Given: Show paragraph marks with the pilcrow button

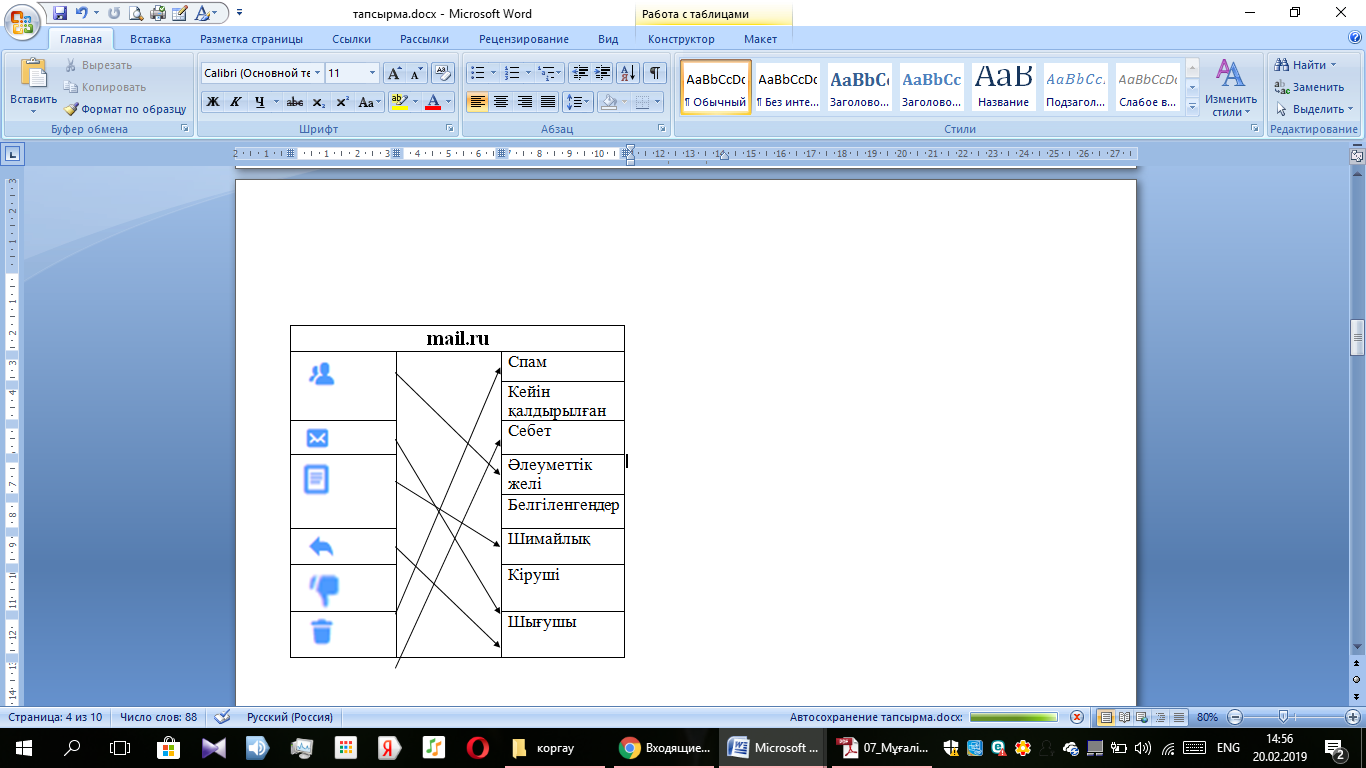Looking at the screenshot, I should 654,73.
